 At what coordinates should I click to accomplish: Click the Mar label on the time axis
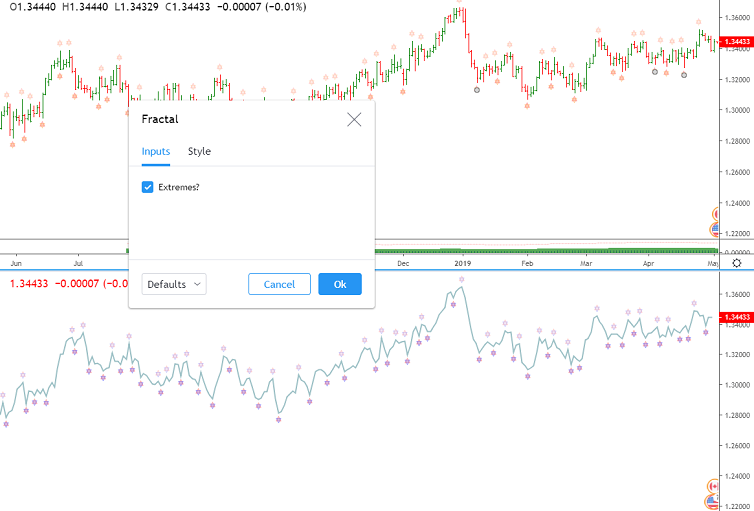click(x=586, y=263)
